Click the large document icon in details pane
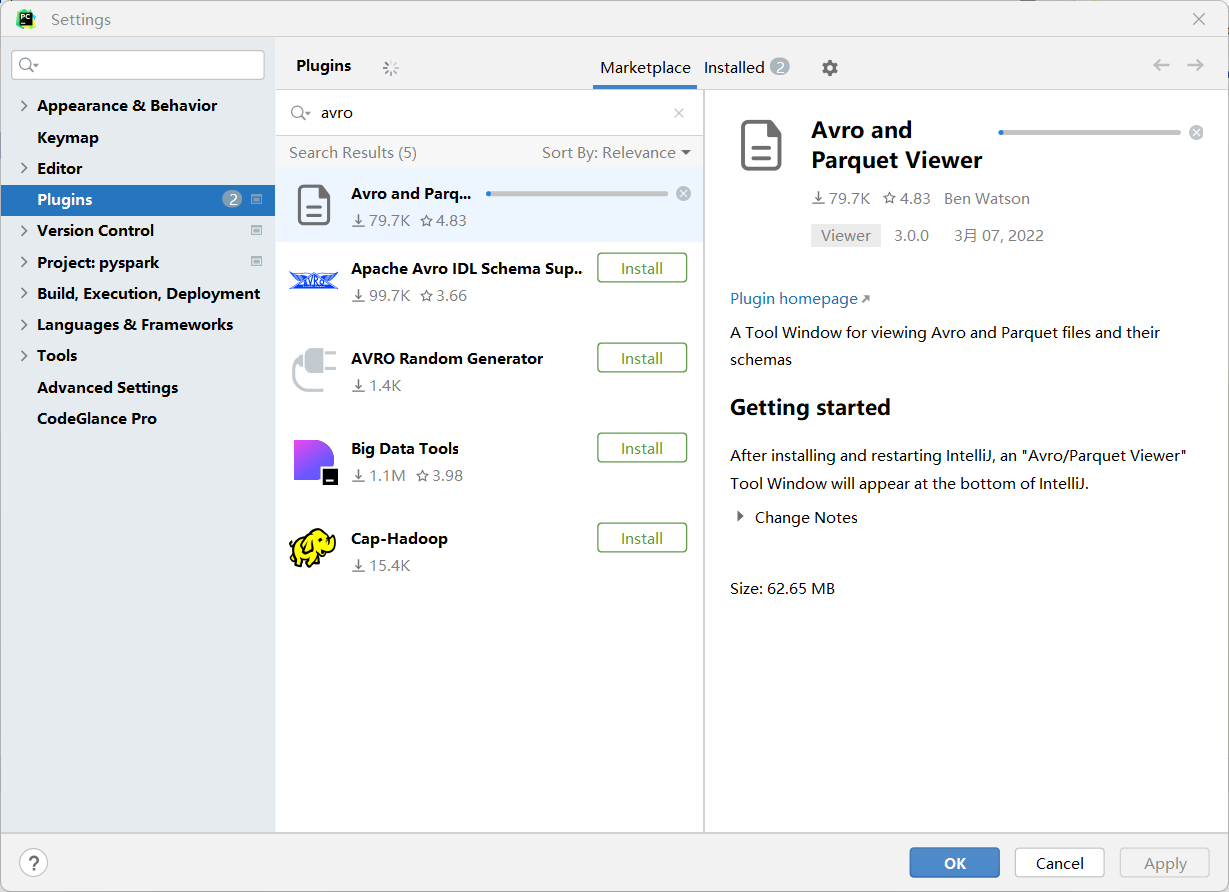 coord(761,146)
